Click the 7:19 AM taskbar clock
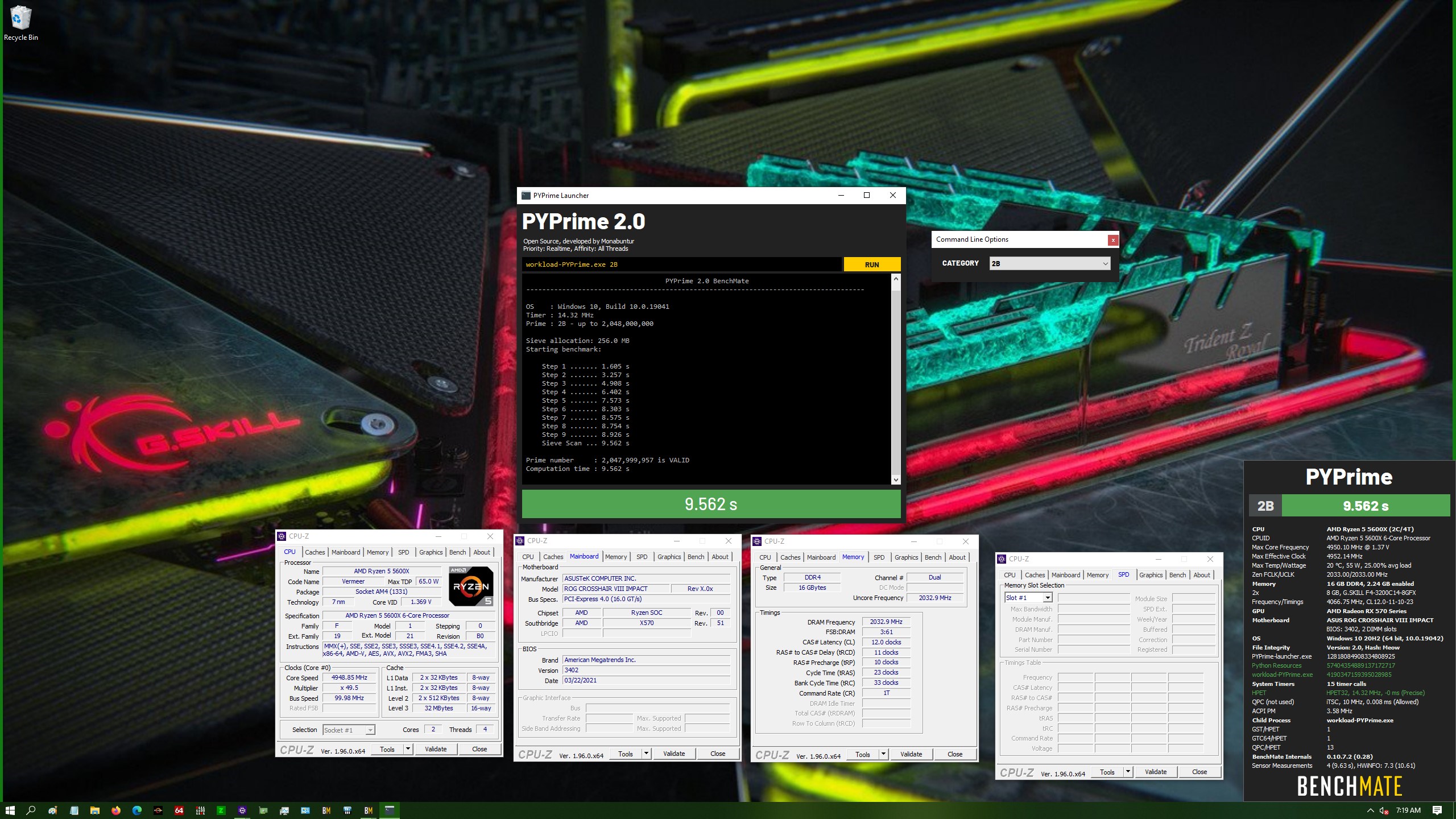Image resolution: width=1456 pixels, height=819 pixels. coord(1408,810)
